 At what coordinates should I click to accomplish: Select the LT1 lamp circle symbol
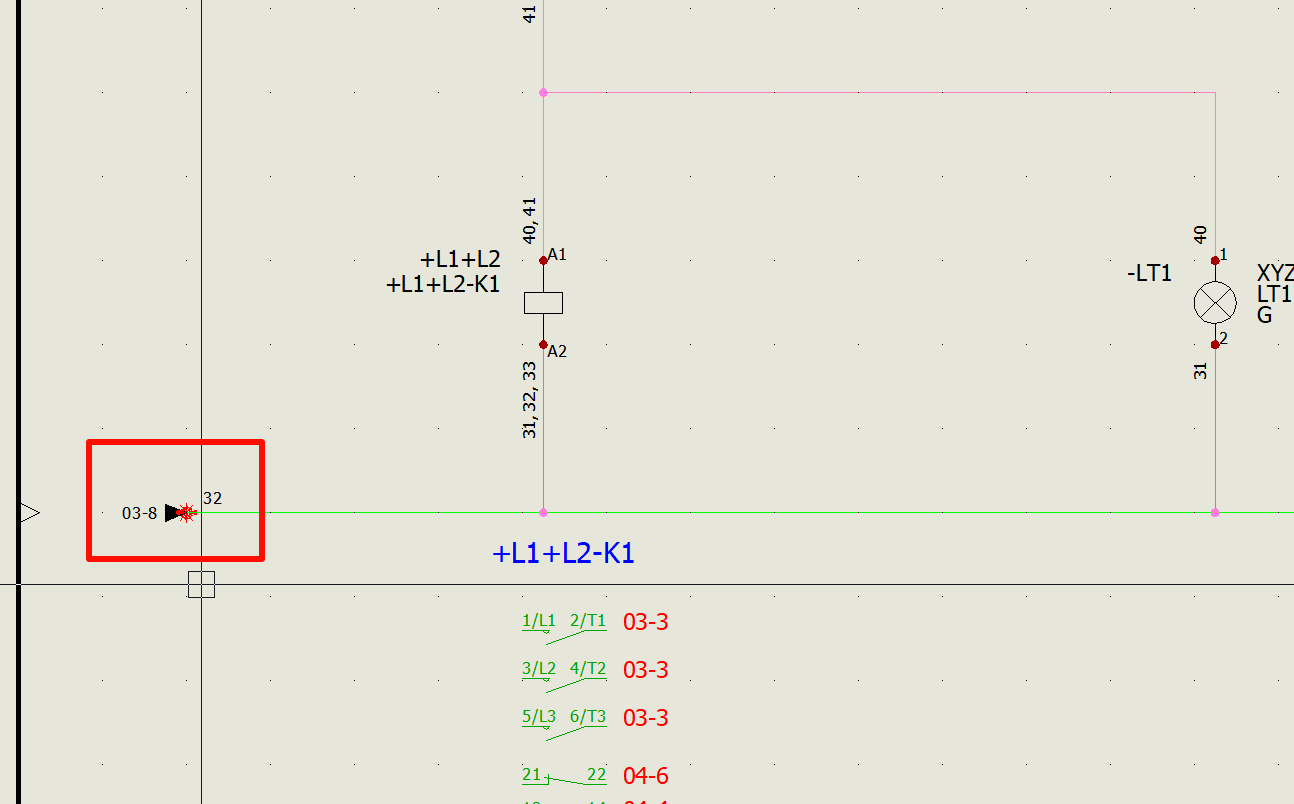click(x=1215, y=302)
